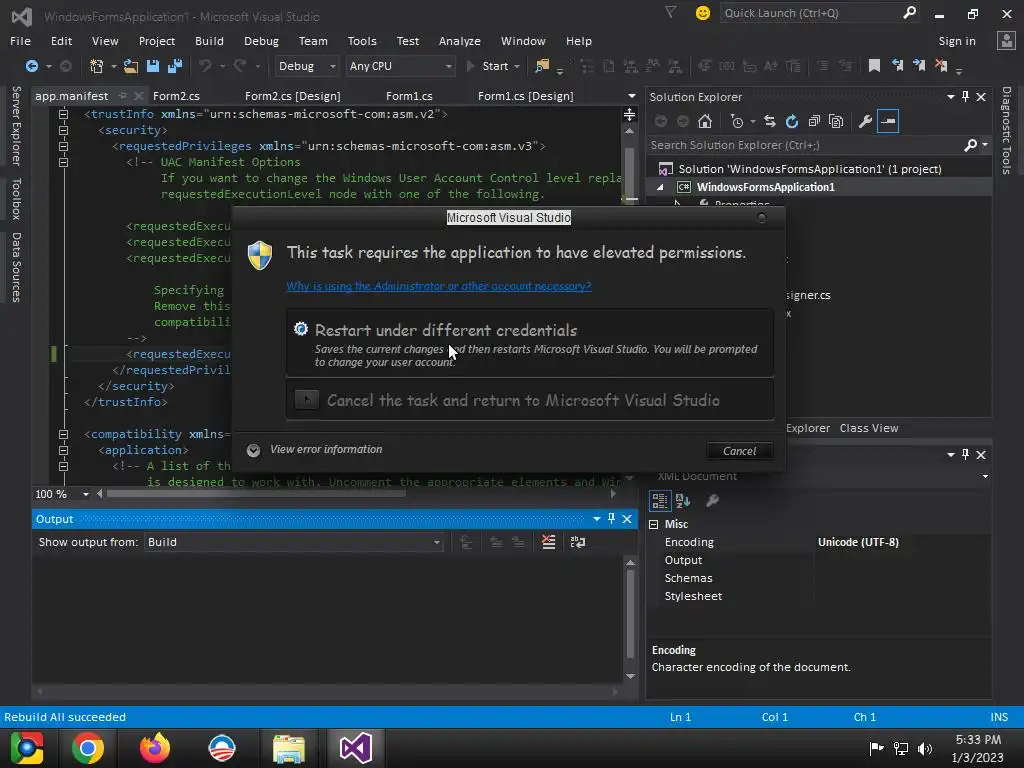Open the Why is using Administrator link
The height and width of the screenshot is (768, 1024).
point(439,286)
